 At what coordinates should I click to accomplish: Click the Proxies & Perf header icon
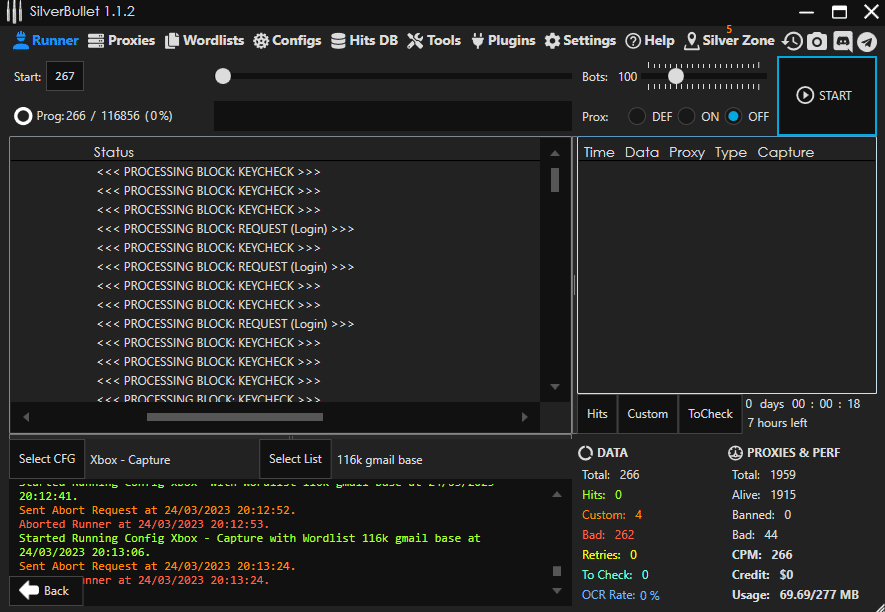click(735, 453)
